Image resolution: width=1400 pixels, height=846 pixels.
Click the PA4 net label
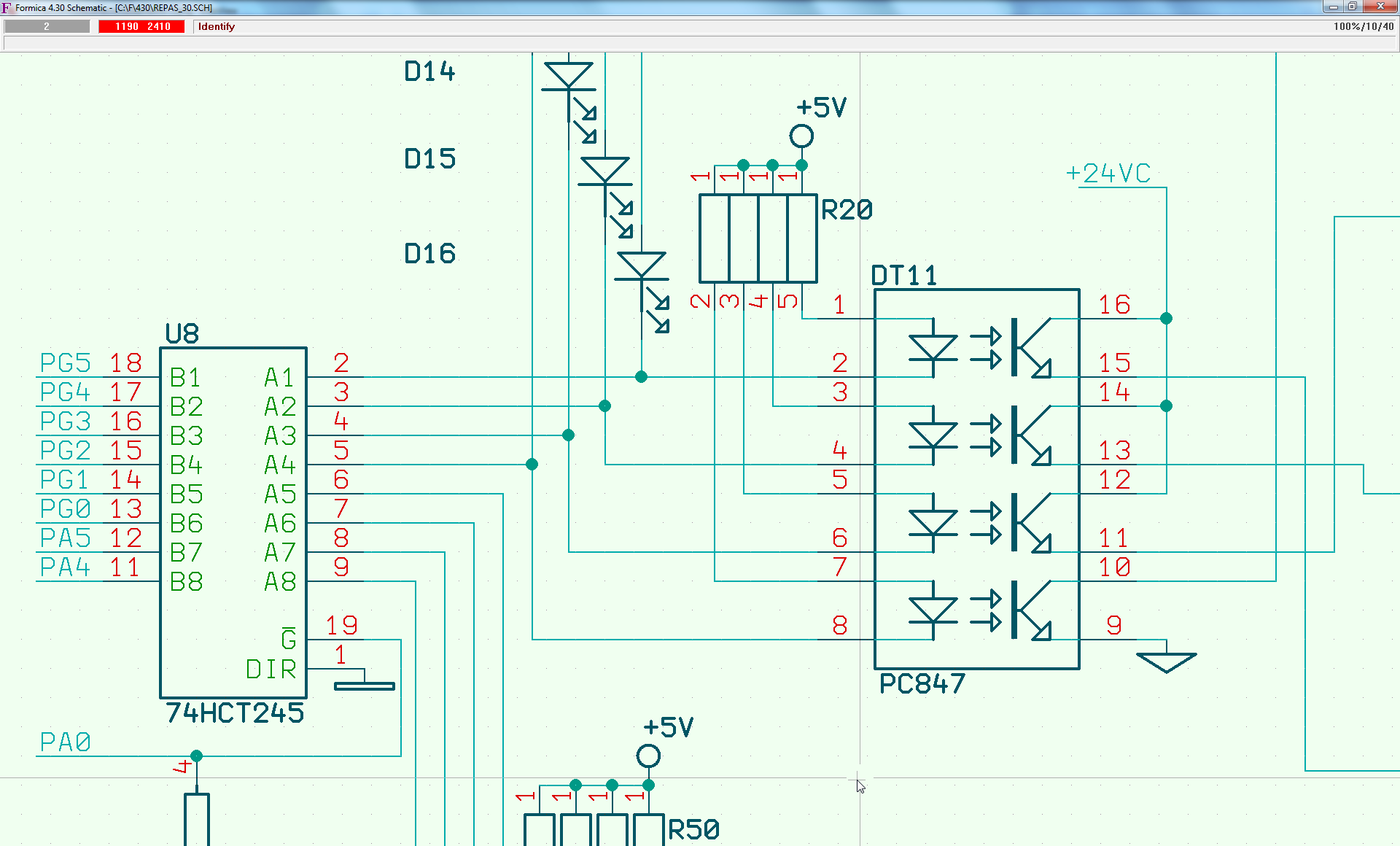pos(66,567)
